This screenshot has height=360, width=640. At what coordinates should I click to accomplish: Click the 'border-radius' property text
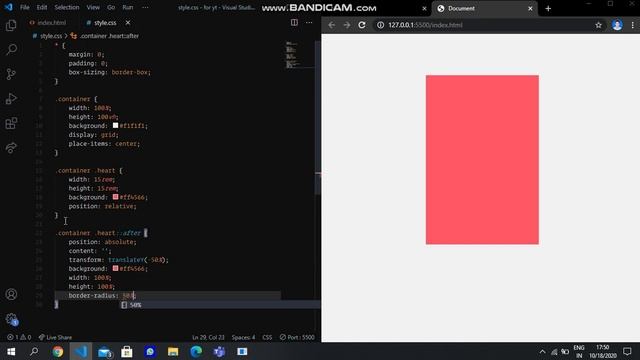pyautogui.click(x=92, y=295)
